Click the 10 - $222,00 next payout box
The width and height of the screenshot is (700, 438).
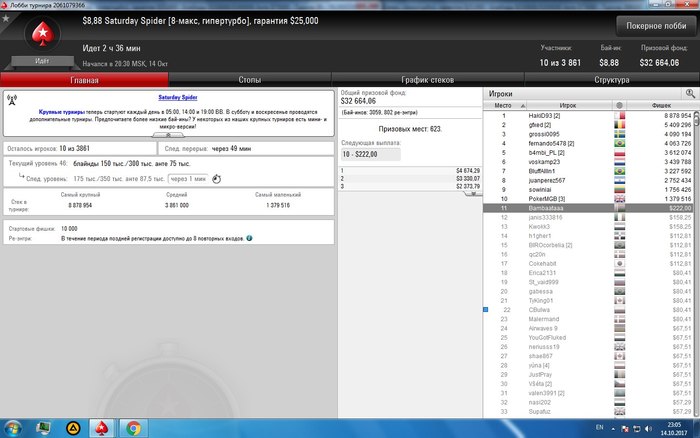[371, 154]
